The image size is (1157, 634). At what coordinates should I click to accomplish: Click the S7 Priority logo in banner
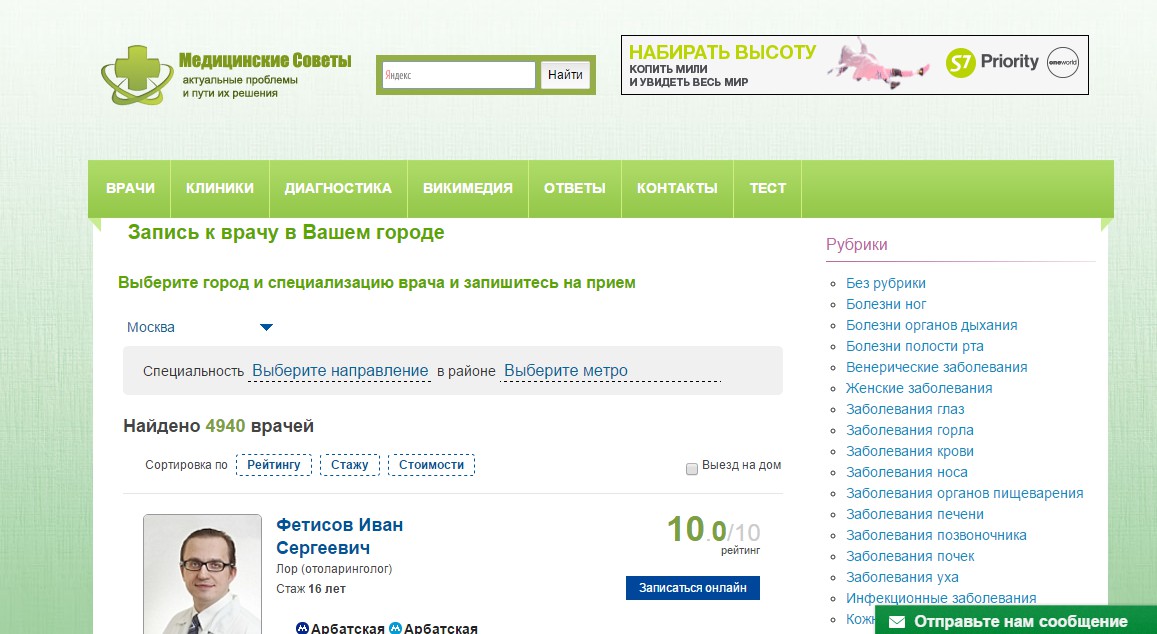click(992, 63)
